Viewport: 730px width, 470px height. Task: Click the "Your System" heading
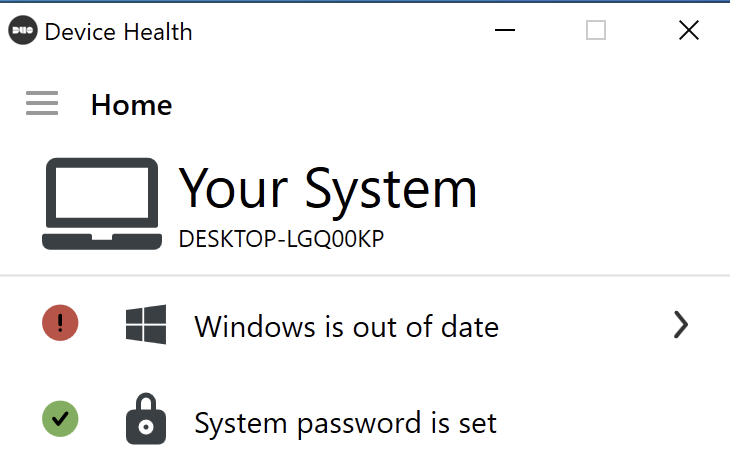pyautogui.click(x=327, y=188)
